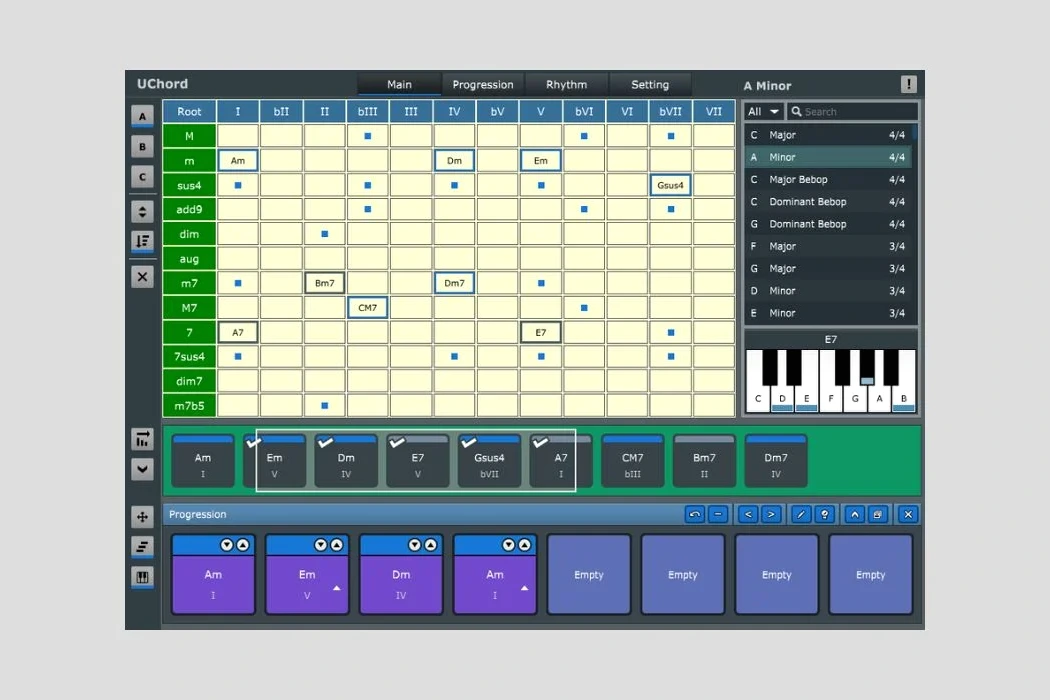
Task: Click up arrow on the Dm progression slot
Action: pos(431,545)
